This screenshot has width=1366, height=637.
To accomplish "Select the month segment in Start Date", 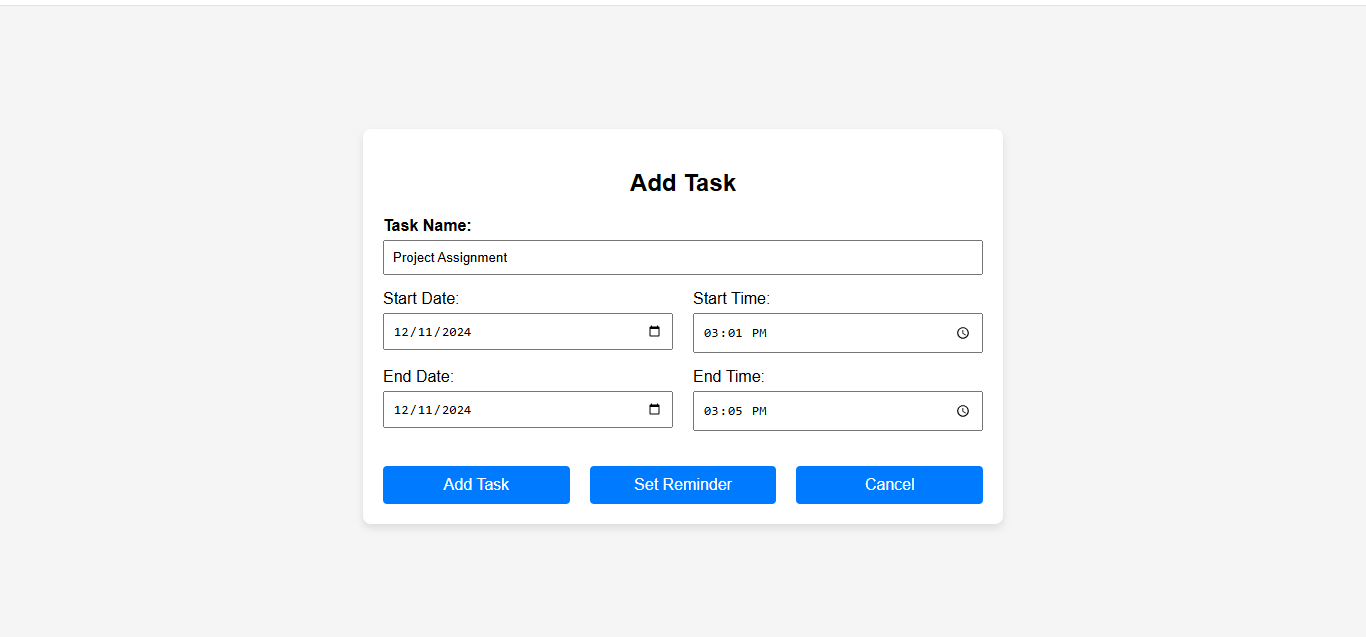I will click(x=401, y=332).
